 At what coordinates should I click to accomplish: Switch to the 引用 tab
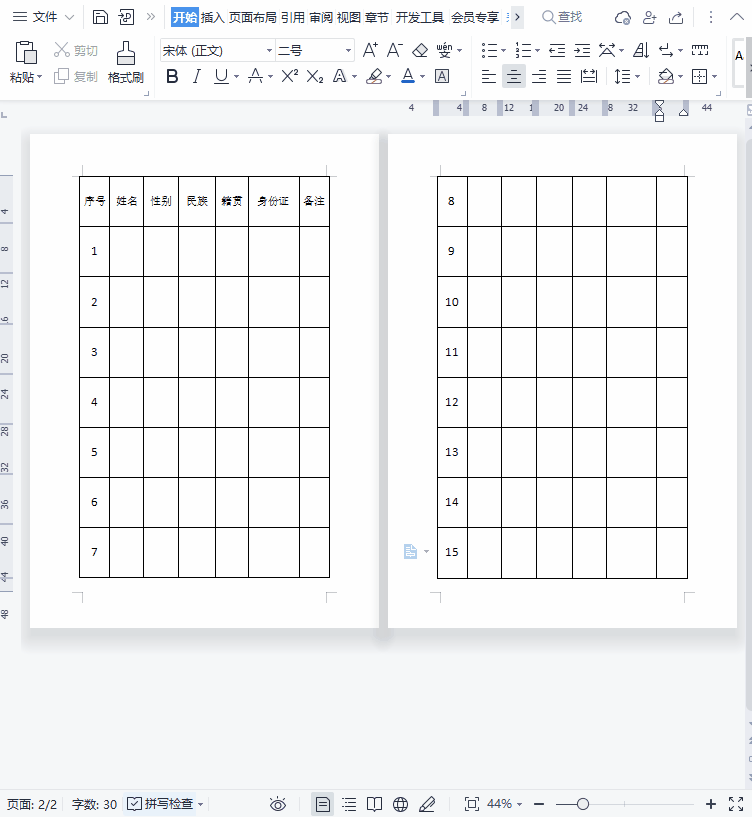click(293, 17)
